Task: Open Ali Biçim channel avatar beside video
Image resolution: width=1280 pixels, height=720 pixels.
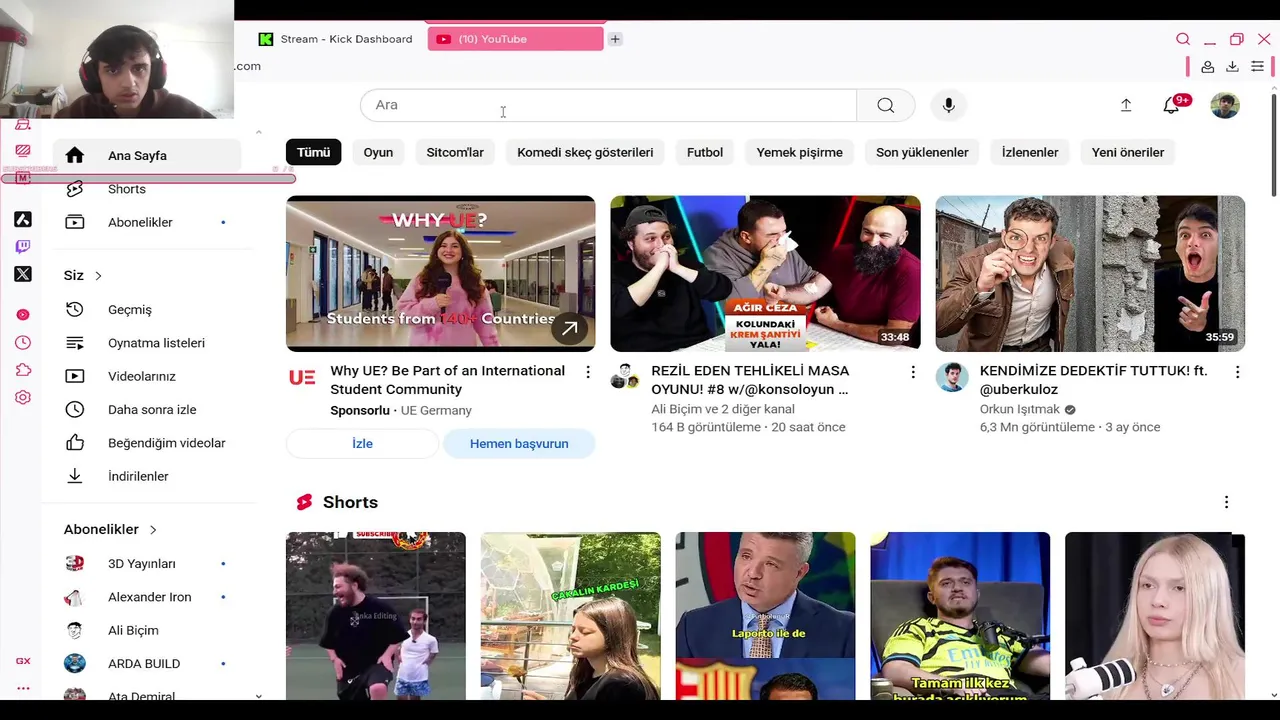Action: pyautogui.click(x=625, y=377)
